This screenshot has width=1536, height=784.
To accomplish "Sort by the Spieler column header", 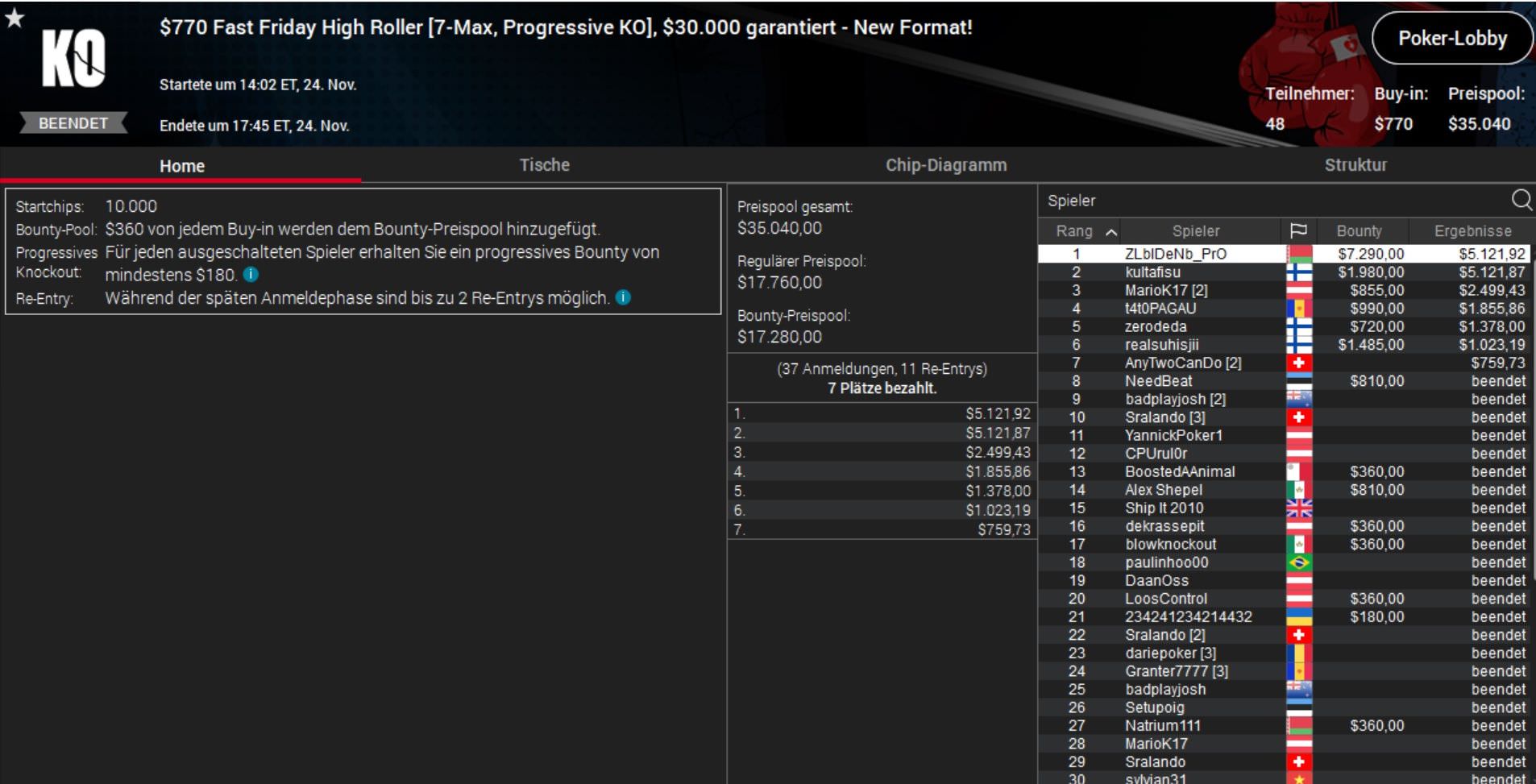I will [x=1196, y=231].
